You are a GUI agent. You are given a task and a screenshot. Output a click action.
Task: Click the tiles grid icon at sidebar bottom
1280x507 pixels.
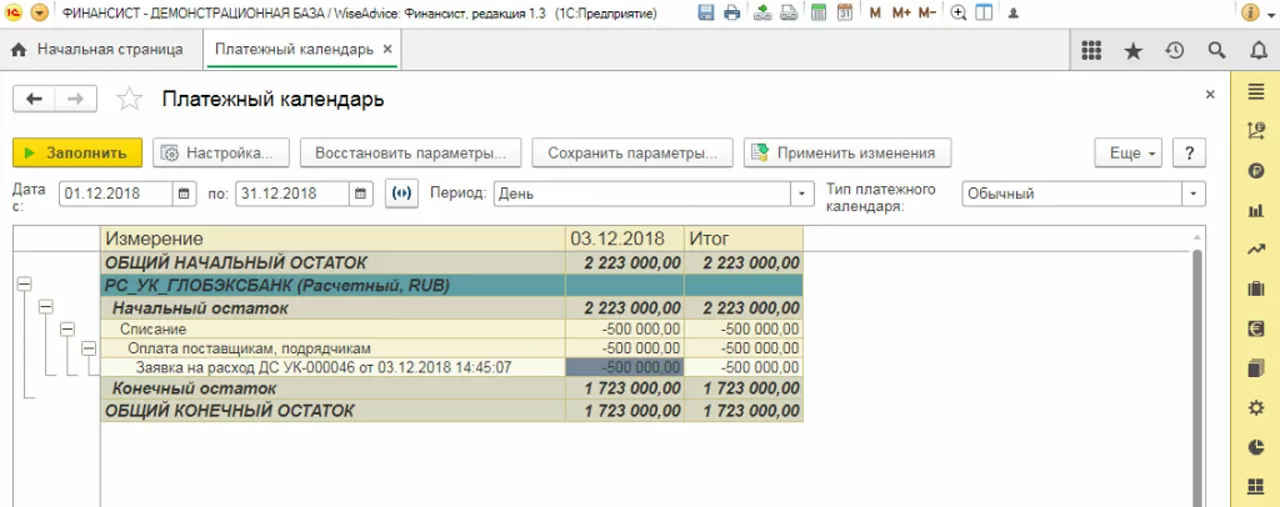[x=1257, y=487]
